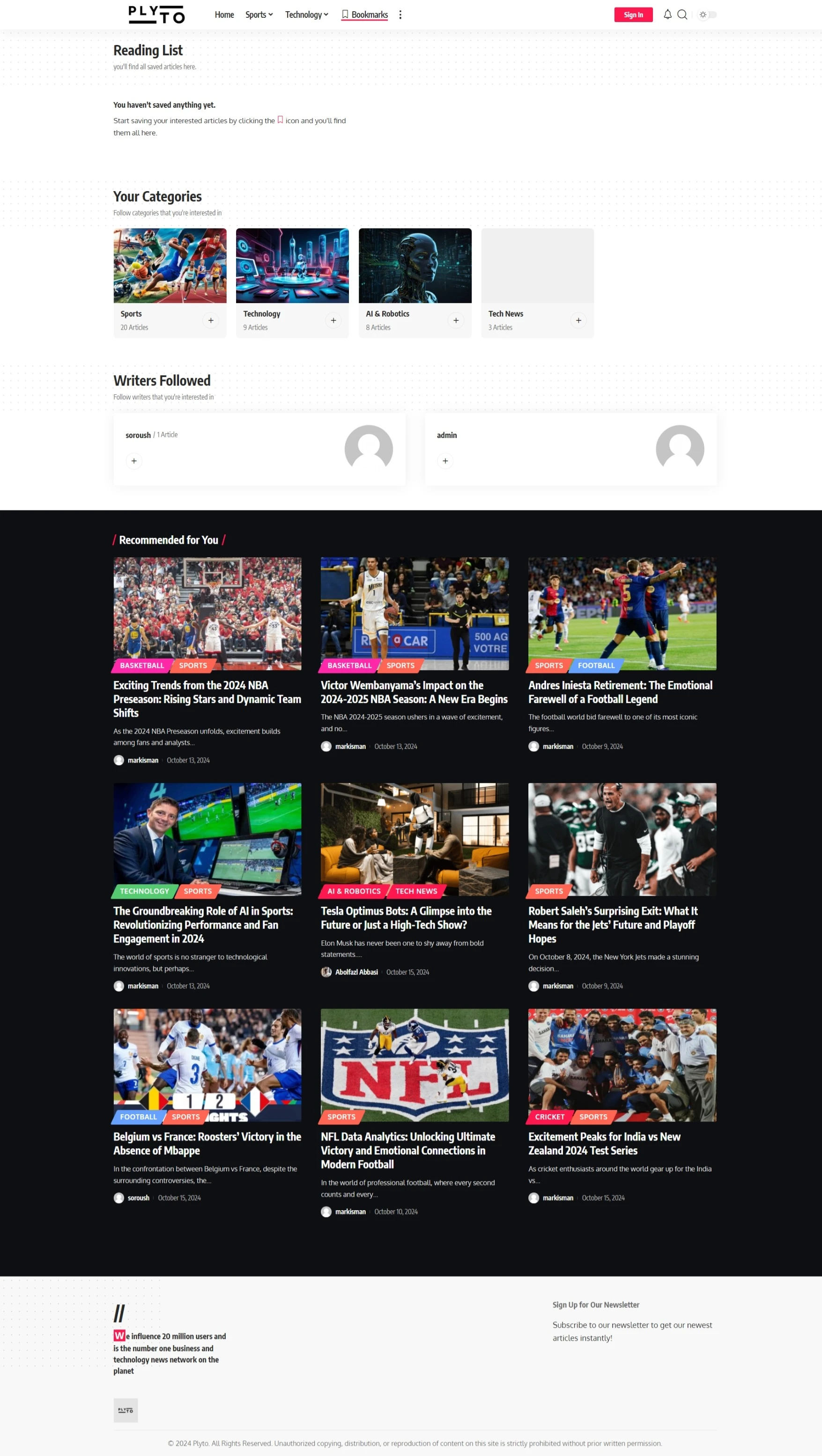Screen dimensions: 822x1456
Task: Click the Sign In button
Action: coord(633,15)
